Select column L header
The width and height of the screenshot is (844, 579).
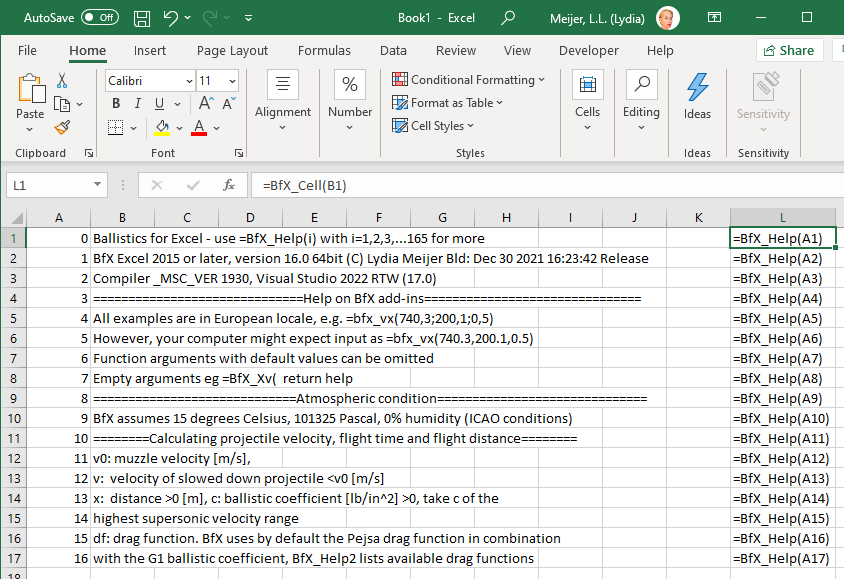pyautogui.click(x=782, y=217)
